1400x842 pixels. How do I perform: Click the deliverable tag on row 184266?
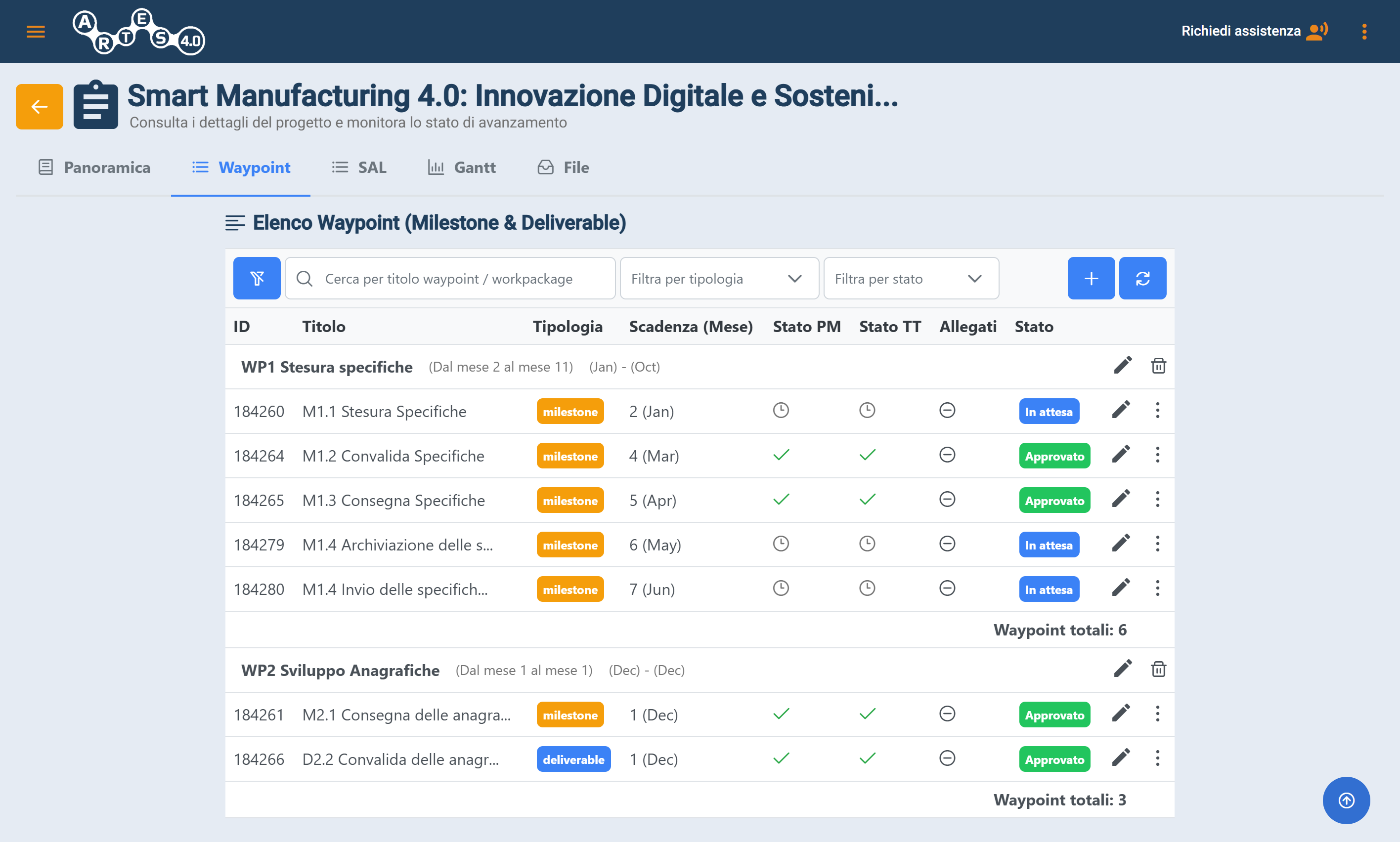573,759
